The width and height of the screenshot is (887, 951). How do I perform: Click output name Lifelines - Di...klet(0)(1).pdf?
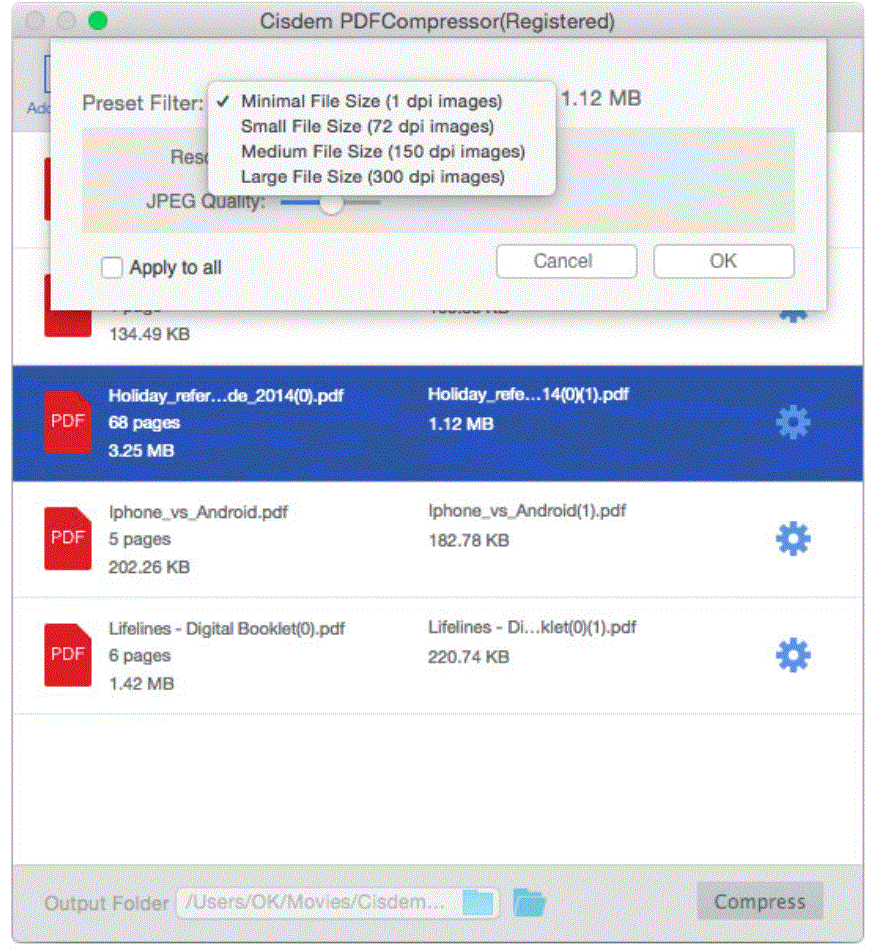532,627
